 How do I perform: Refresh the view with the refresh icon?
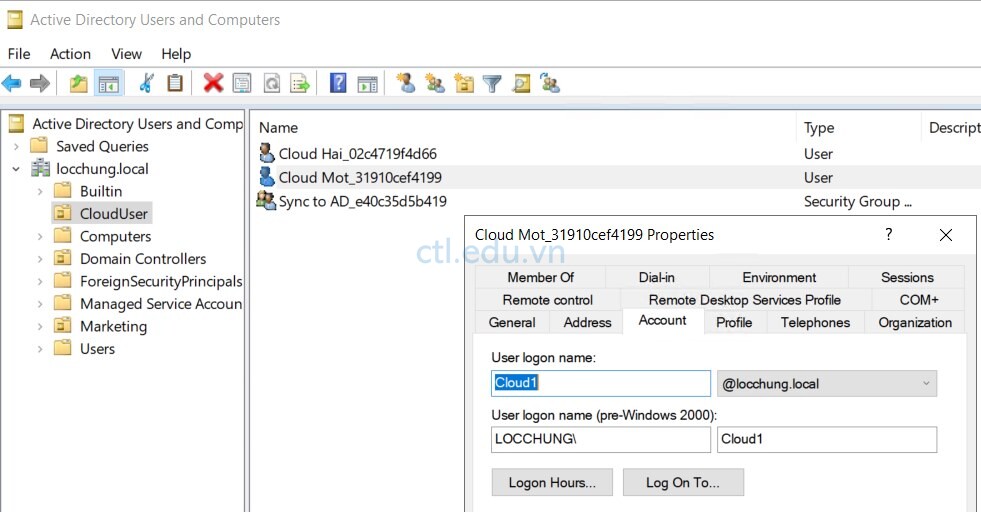coord(272,83)
